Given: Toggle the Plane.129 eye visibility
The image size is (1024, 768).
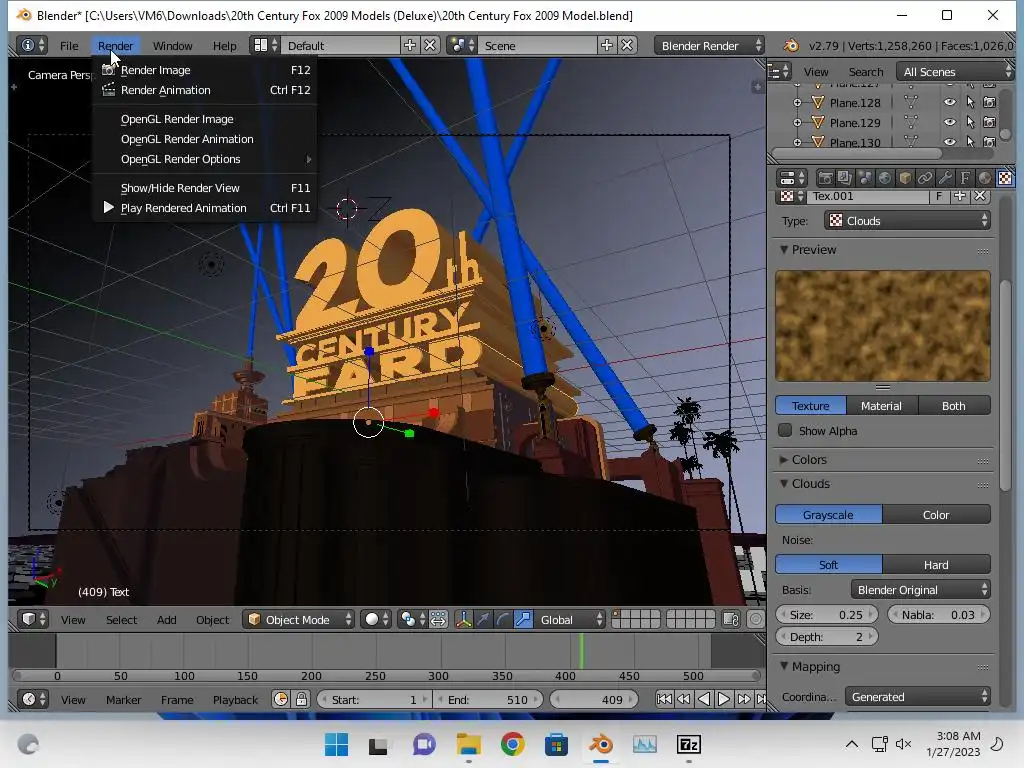Looking at the screenshot, I should pos(950,122).
